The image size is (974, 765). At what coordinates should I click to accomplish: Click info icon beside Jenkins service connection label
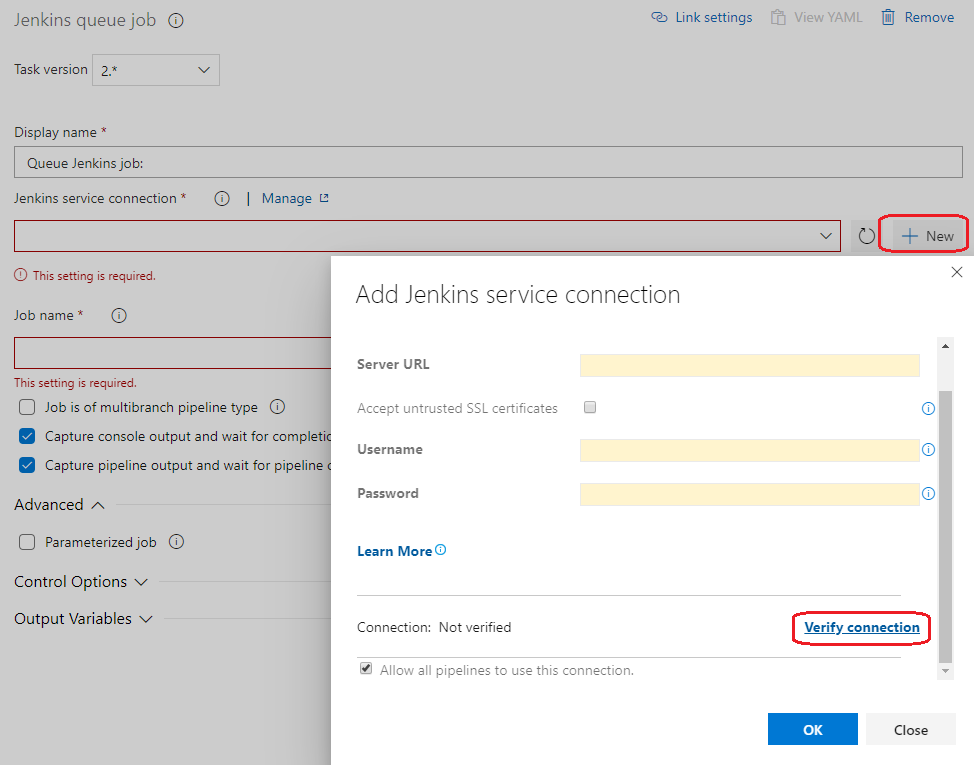tap(222, 198)
